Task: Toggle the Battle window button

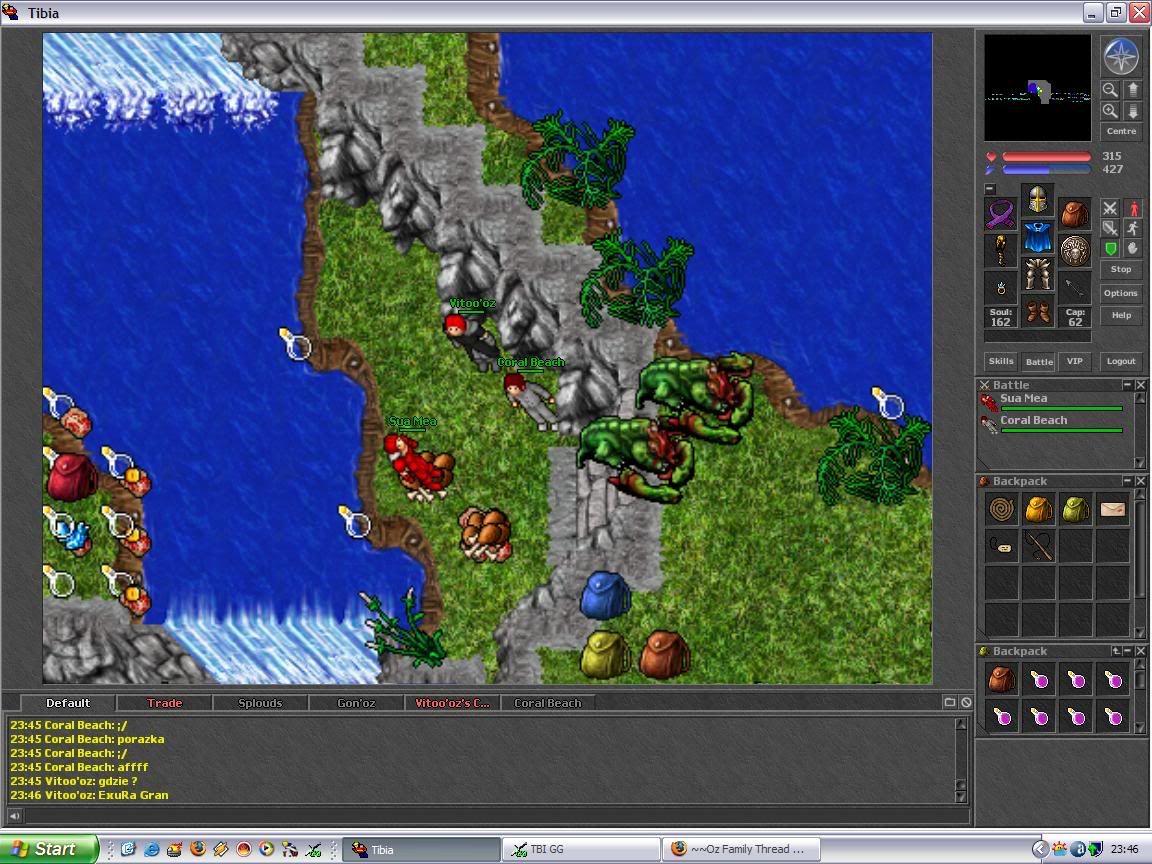Action: (1039, 361)
